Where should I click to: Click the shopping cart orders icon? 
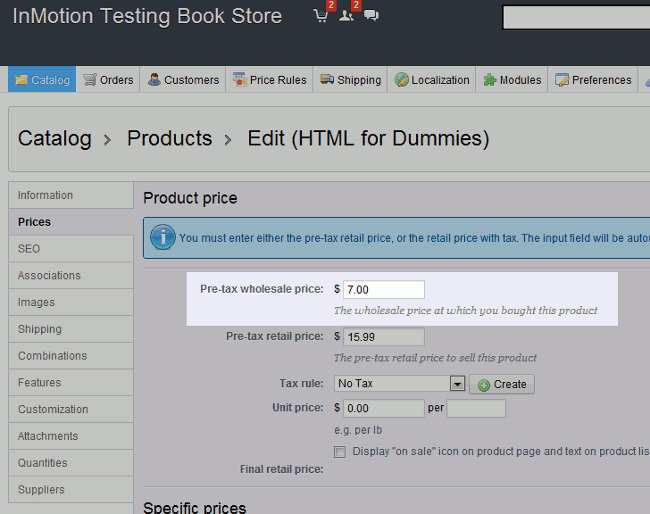pos(320,16)
